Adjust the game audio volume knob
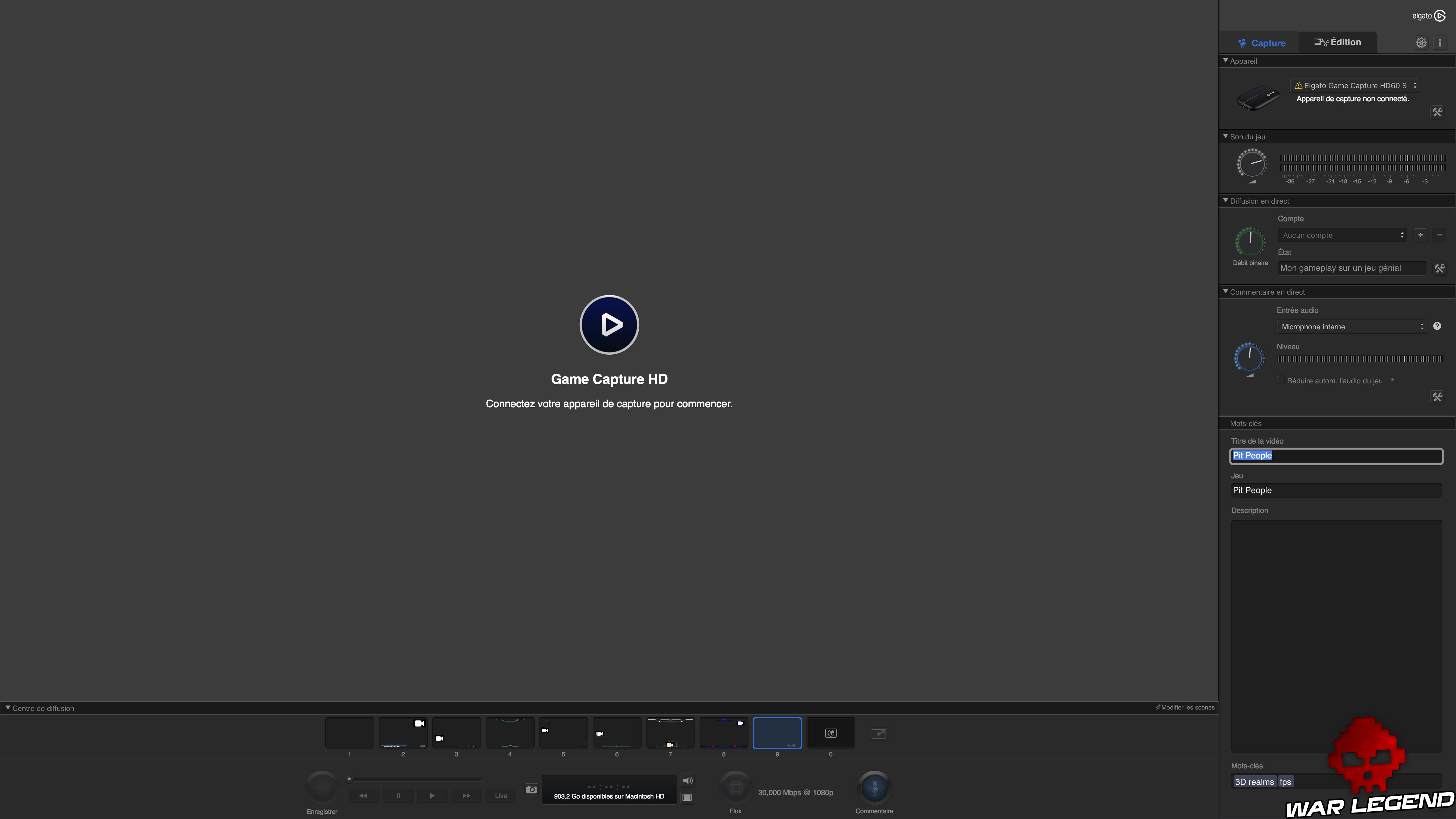Screen dimensions: 1456x819 click(x=1252, y=164)
